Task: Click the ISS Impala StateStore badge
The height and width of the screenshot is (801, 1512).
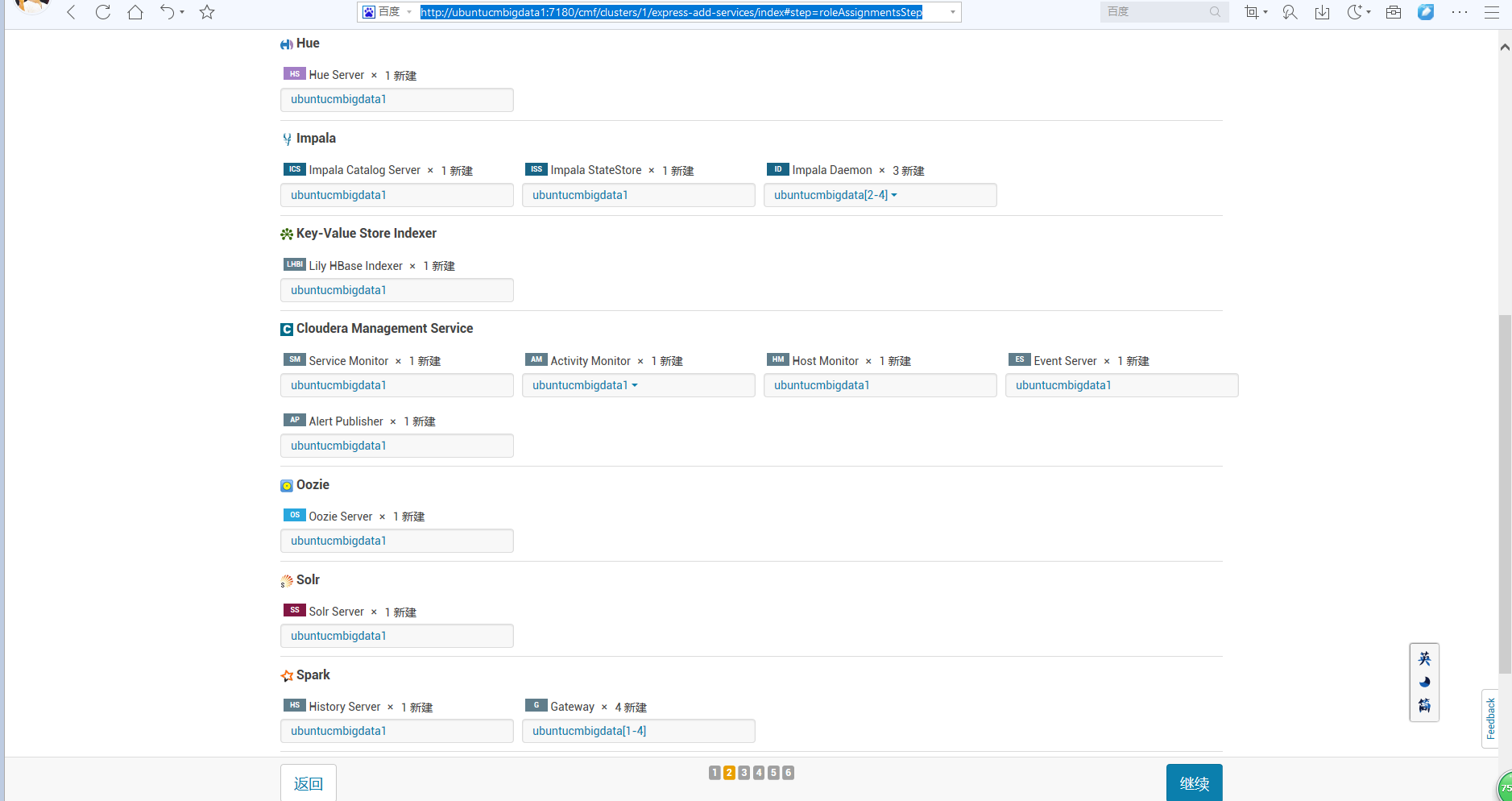Action: [x=536, y=169]
